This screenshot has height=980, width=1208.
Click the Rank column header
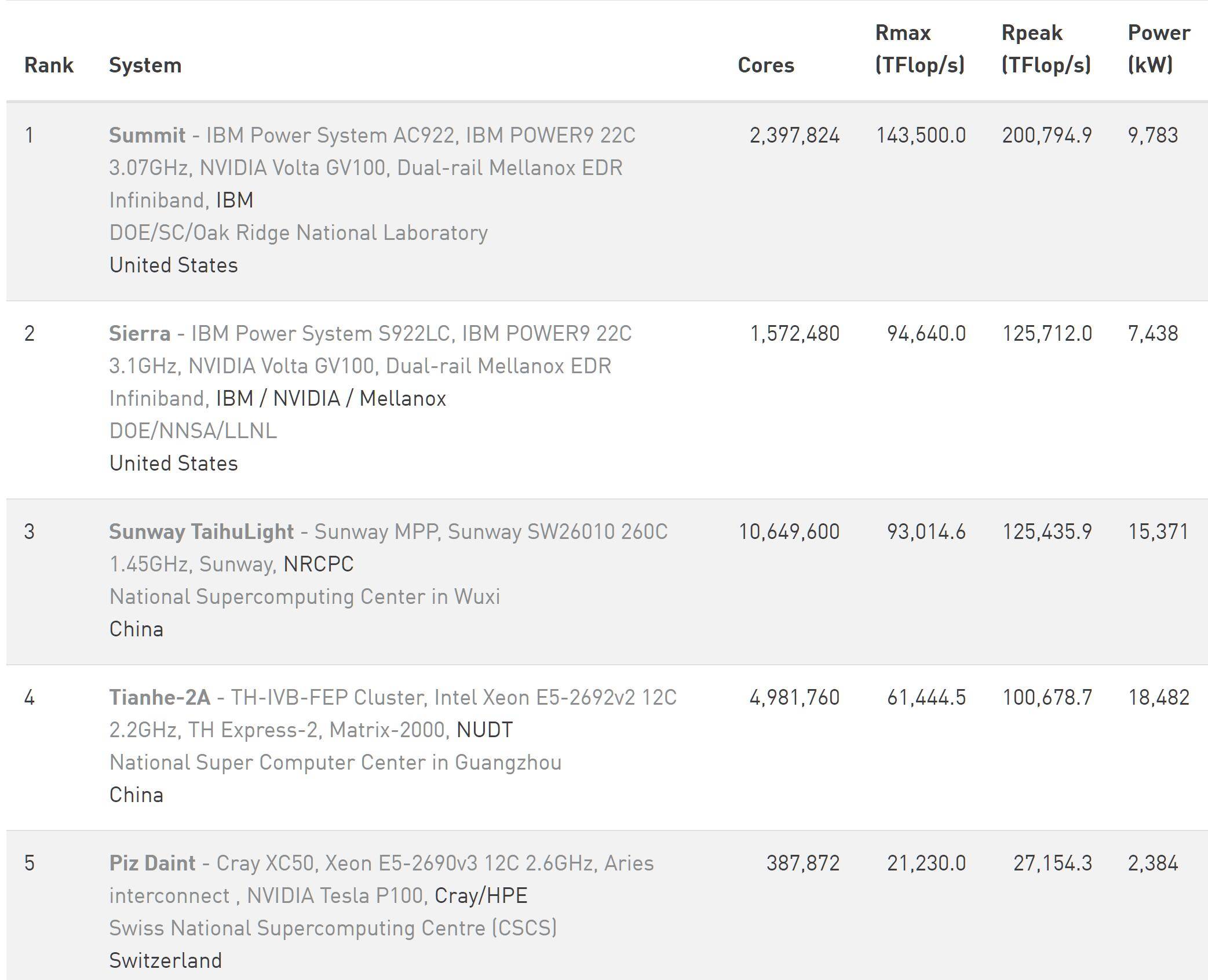(49, 65)
